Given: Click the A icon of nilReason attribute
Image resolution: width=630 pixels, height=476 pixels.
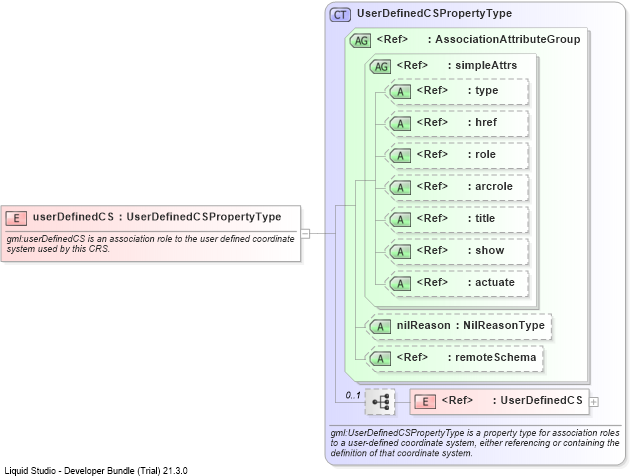Looking at the screenshot, I should pos(380,327).
